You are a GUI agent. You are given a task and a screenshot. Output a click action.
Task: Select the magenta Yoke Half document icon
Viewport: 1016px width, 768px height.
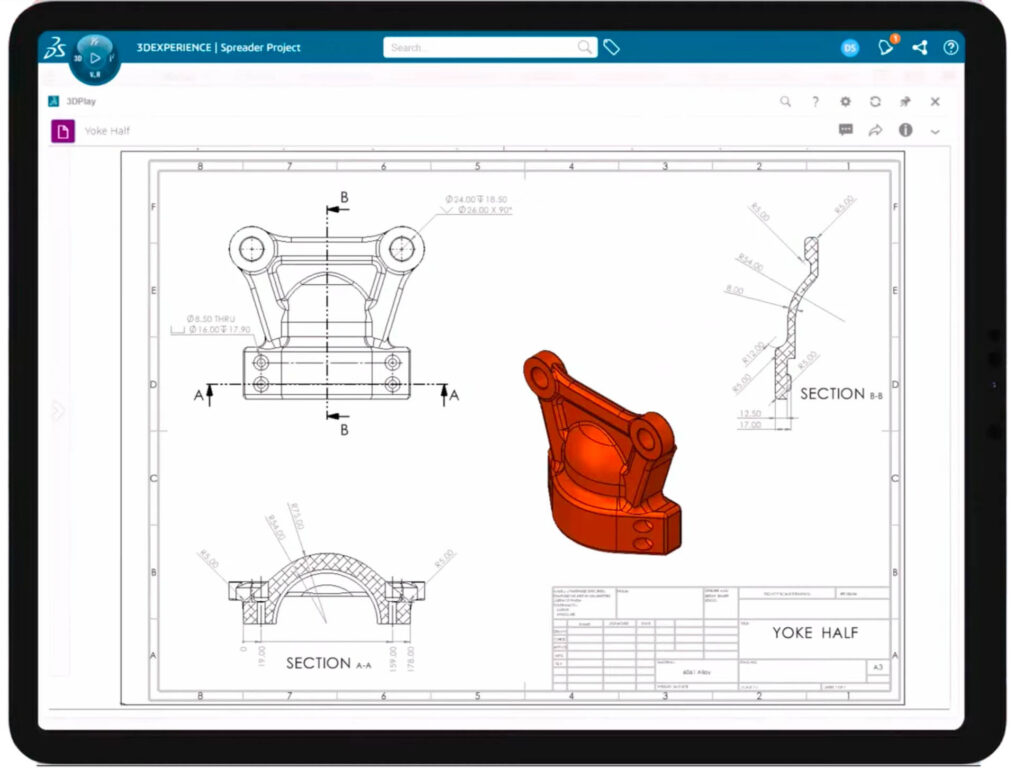click(62, 131)
